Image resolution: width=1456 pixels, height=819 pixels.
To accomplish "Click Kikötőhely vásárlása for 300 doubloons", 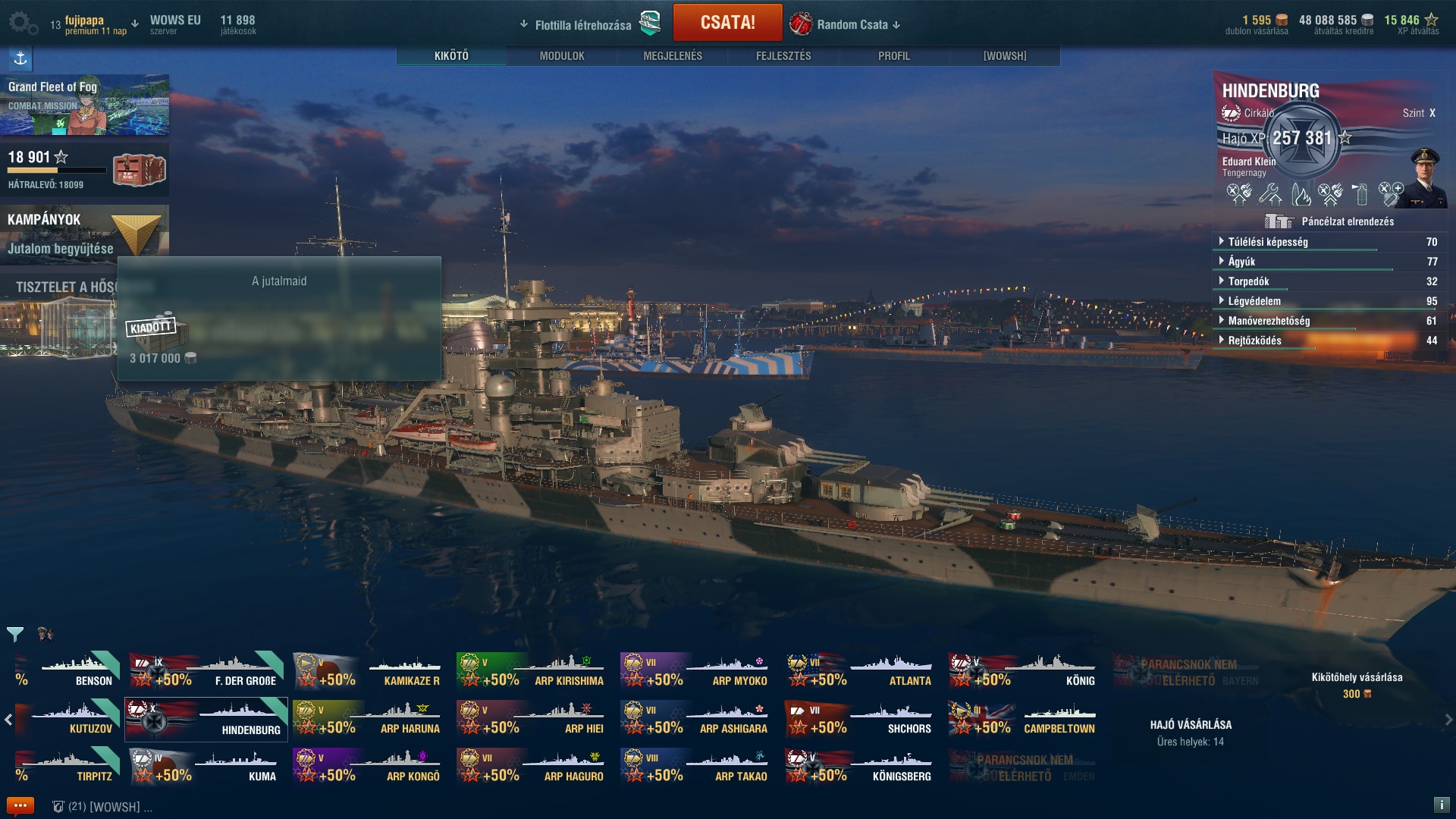I will coord(1357,685).
